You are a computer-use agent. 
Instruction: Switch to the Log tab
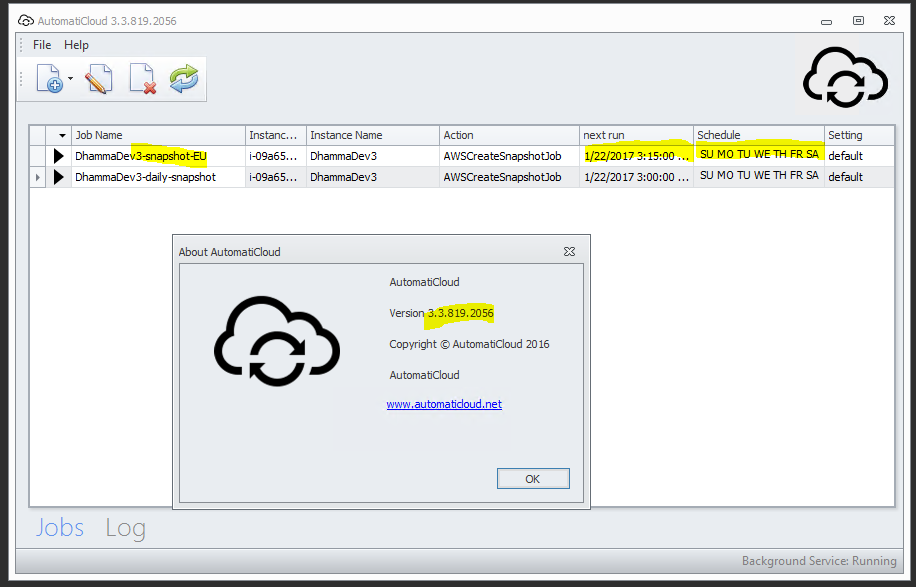[x=125, y=529]
